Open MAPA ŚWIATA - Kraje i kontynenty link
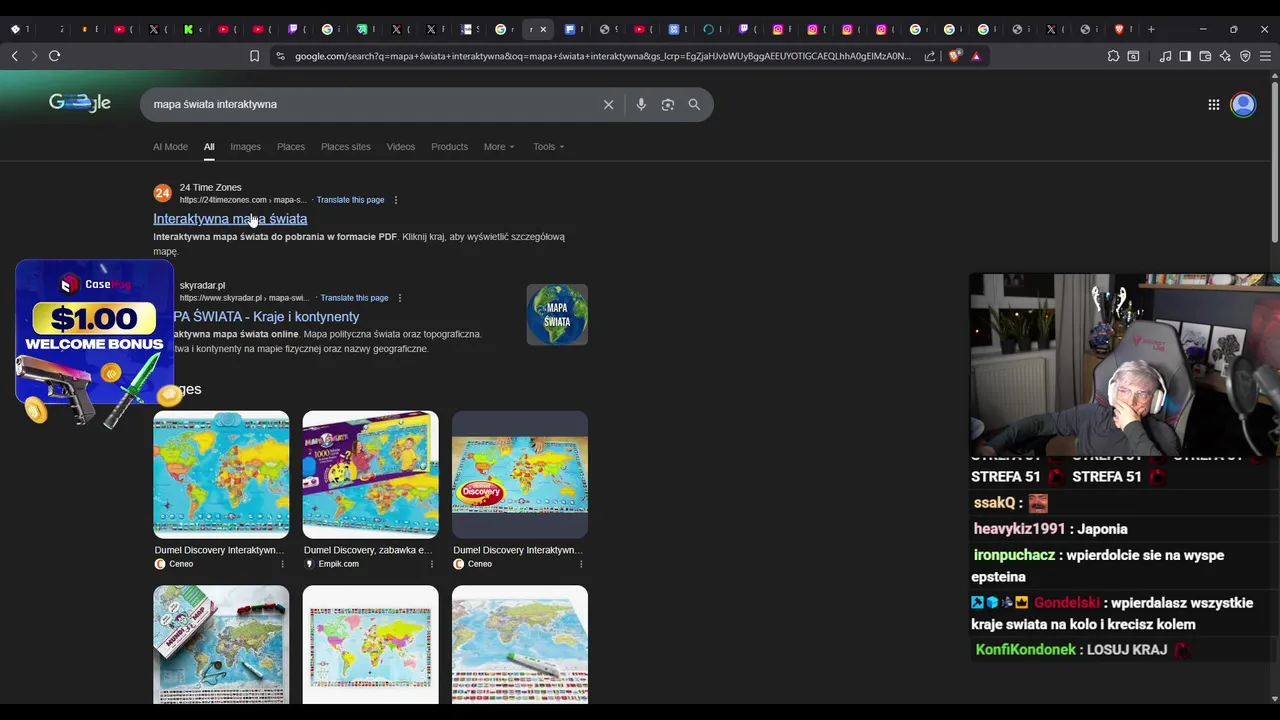This screenshot has width=1280, height=720. pyautogui.click(x=266, y=317)
